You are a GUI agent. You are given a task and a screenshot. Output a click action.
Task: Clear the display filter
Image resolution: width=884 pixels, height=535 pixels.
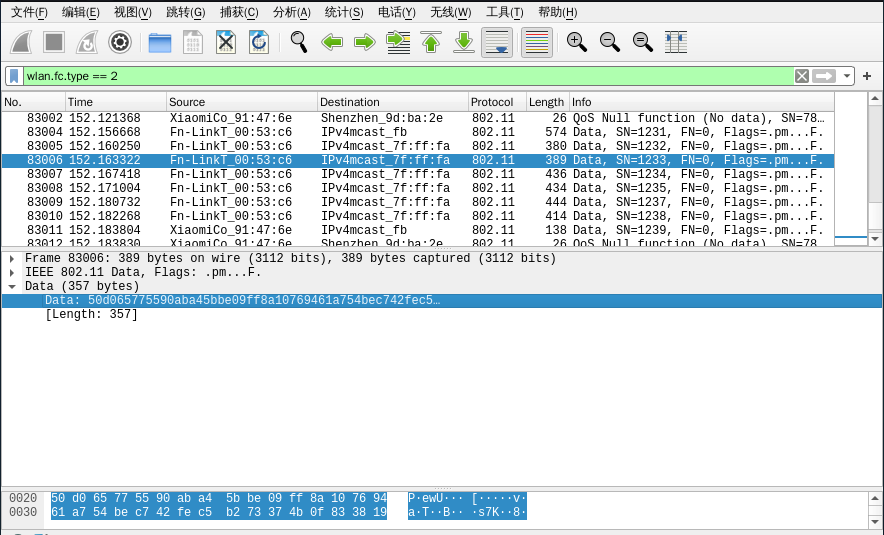click(x=802, y=76)
